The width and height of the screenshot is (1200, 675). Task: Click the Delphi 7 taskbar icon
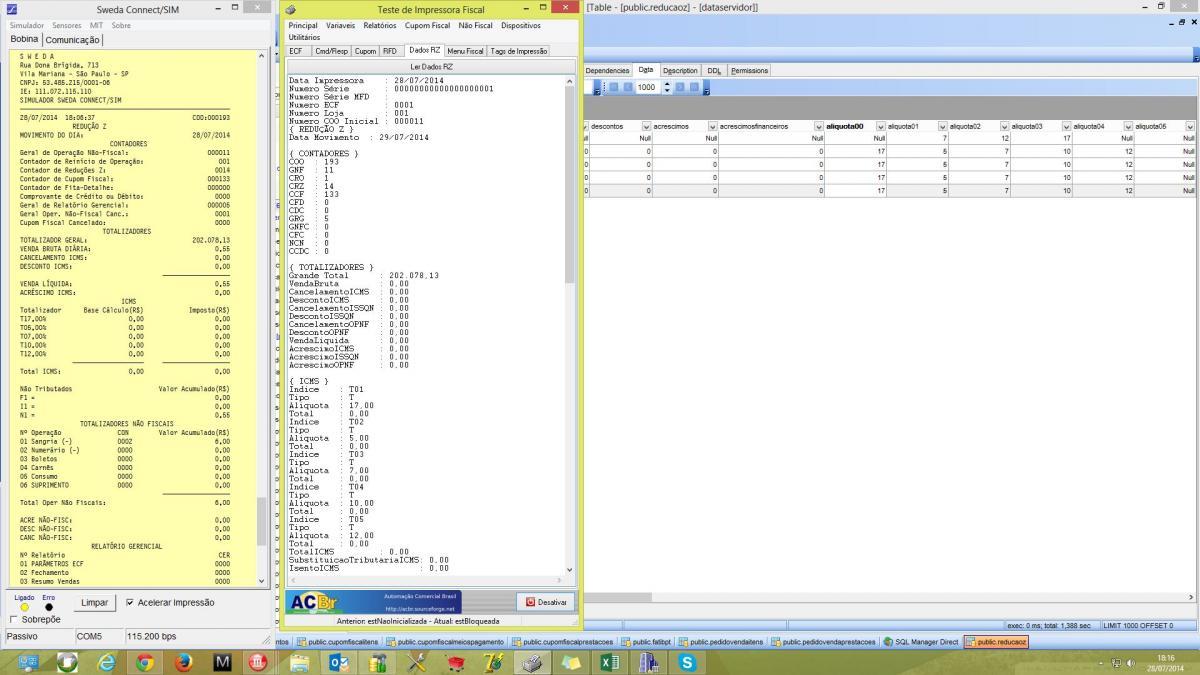(494, 661)
